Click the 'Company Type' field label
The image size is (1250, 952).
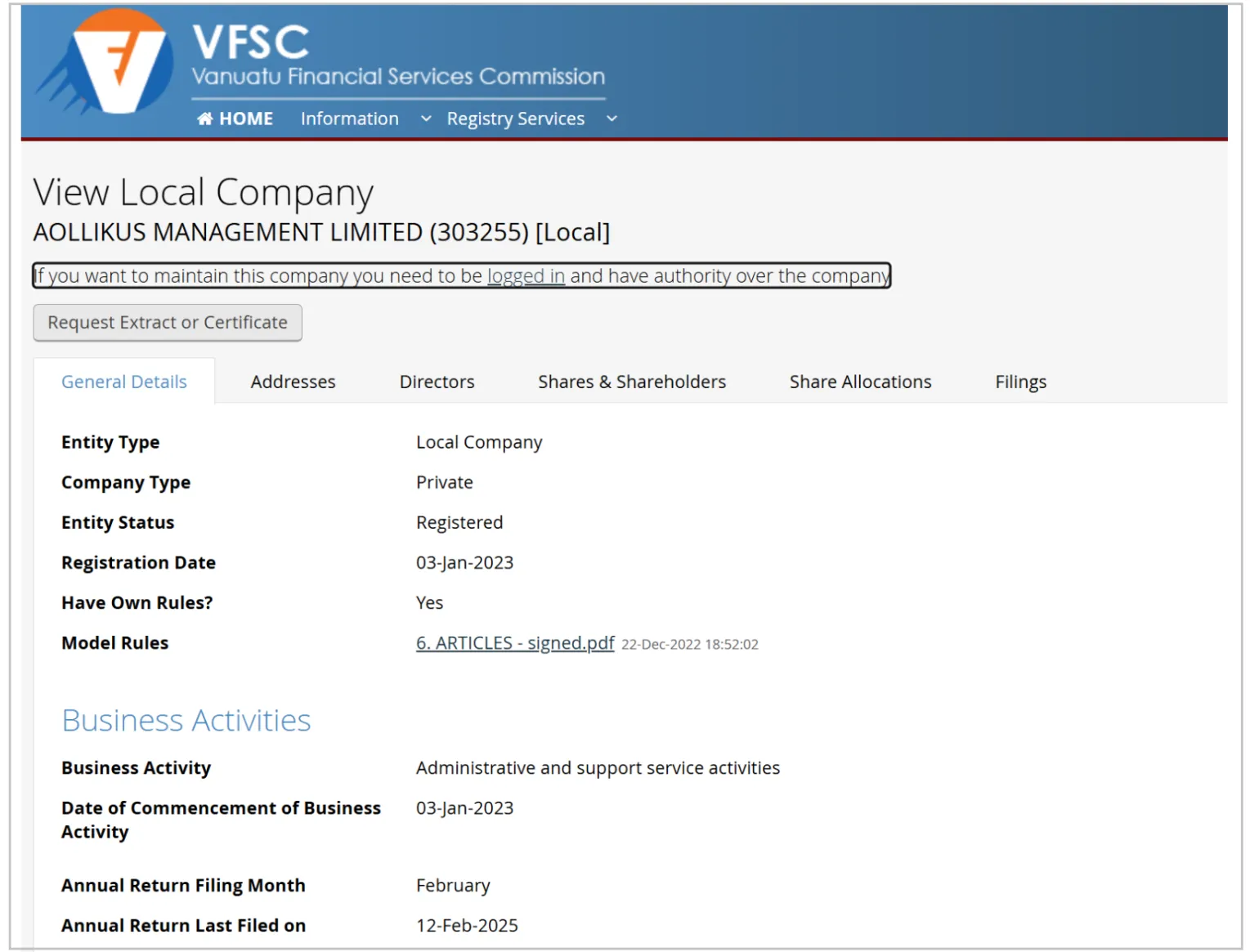click(x=126, y=483)
